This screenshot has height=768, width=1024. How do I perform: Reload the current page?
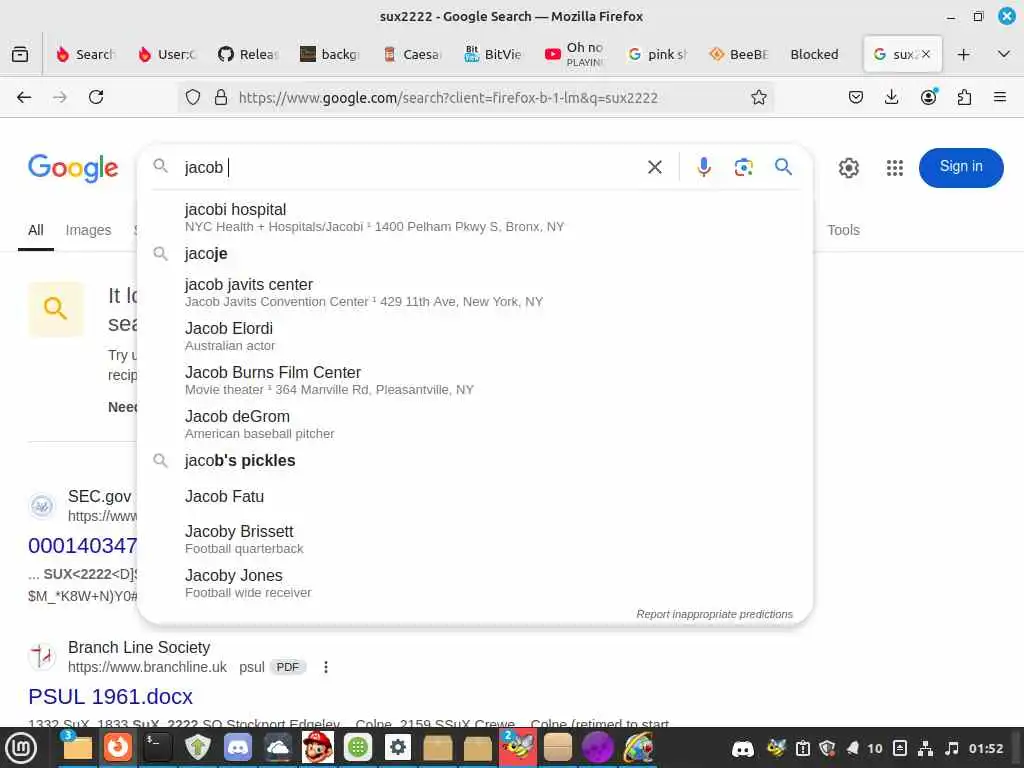96,97
